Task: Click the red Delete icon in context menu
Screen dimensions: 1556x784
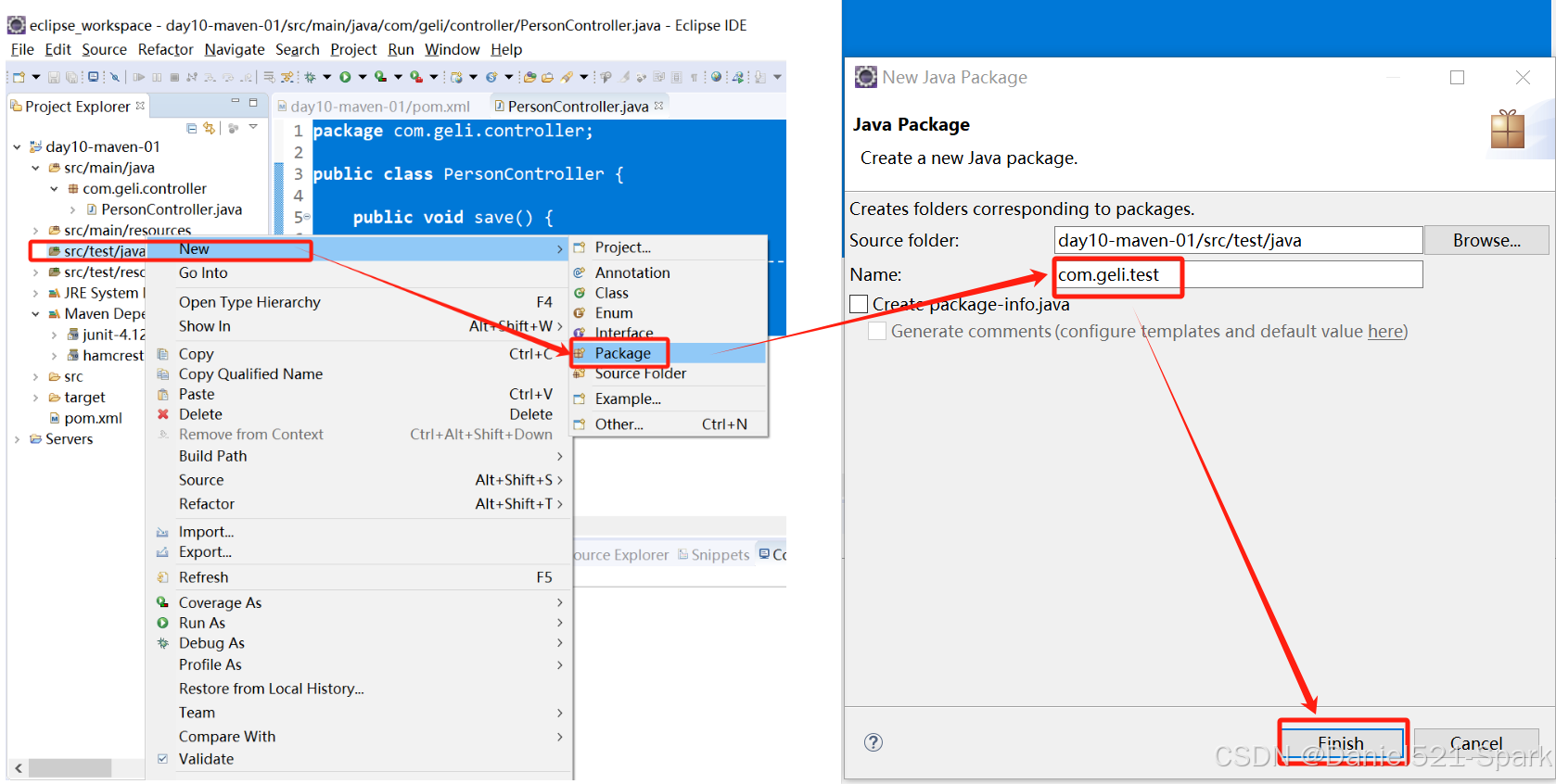Action: coord(163,414)
